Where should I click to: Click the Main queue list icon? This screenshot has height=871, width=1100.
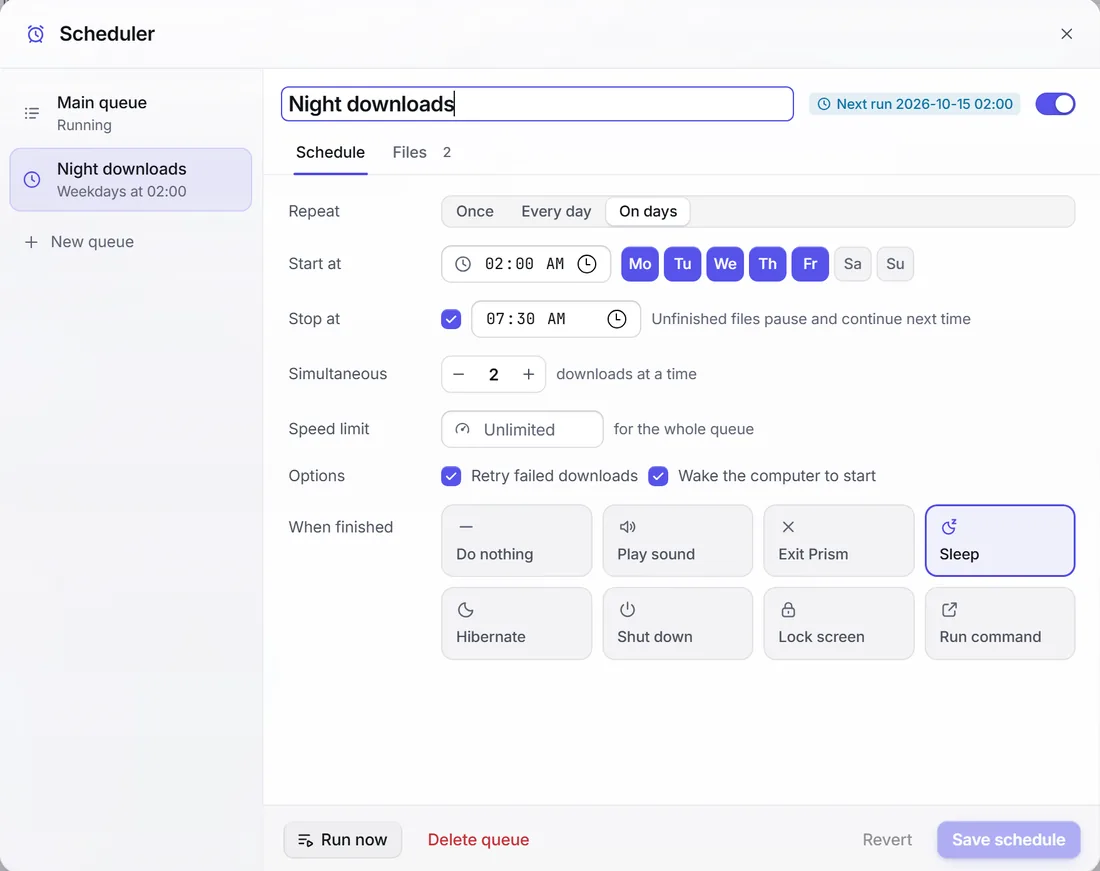pyautogui.click(x=32, y=113)
